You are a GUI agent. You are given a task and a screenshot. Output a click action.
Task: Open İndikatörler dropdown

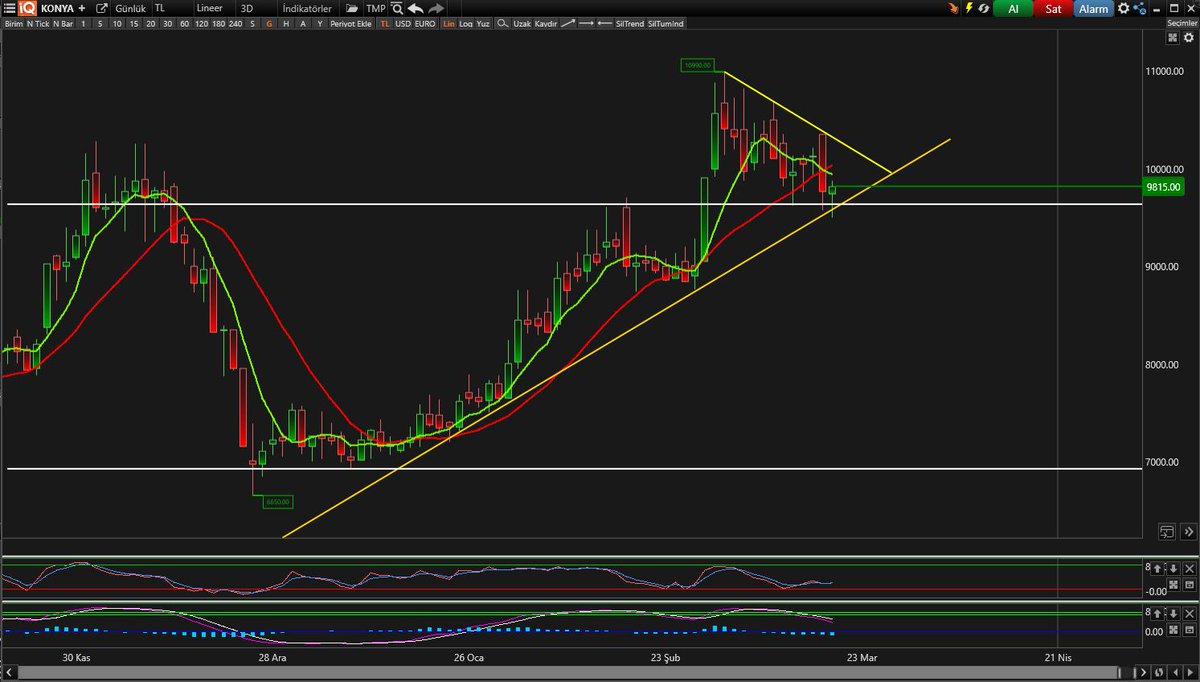(309, 8)
